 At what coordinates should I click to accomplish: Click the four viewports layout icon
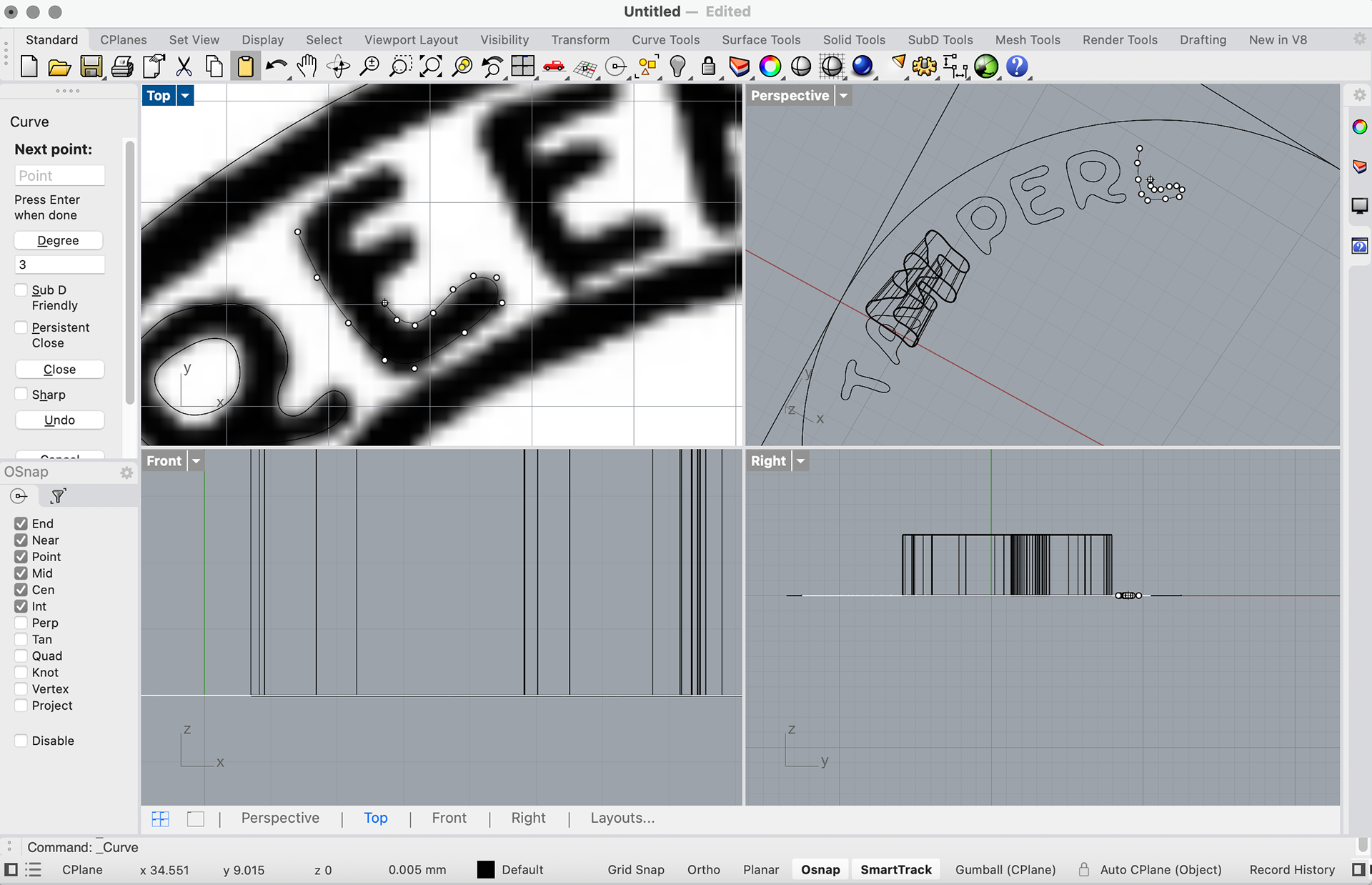pyautogui.click(x=523, y=66)
